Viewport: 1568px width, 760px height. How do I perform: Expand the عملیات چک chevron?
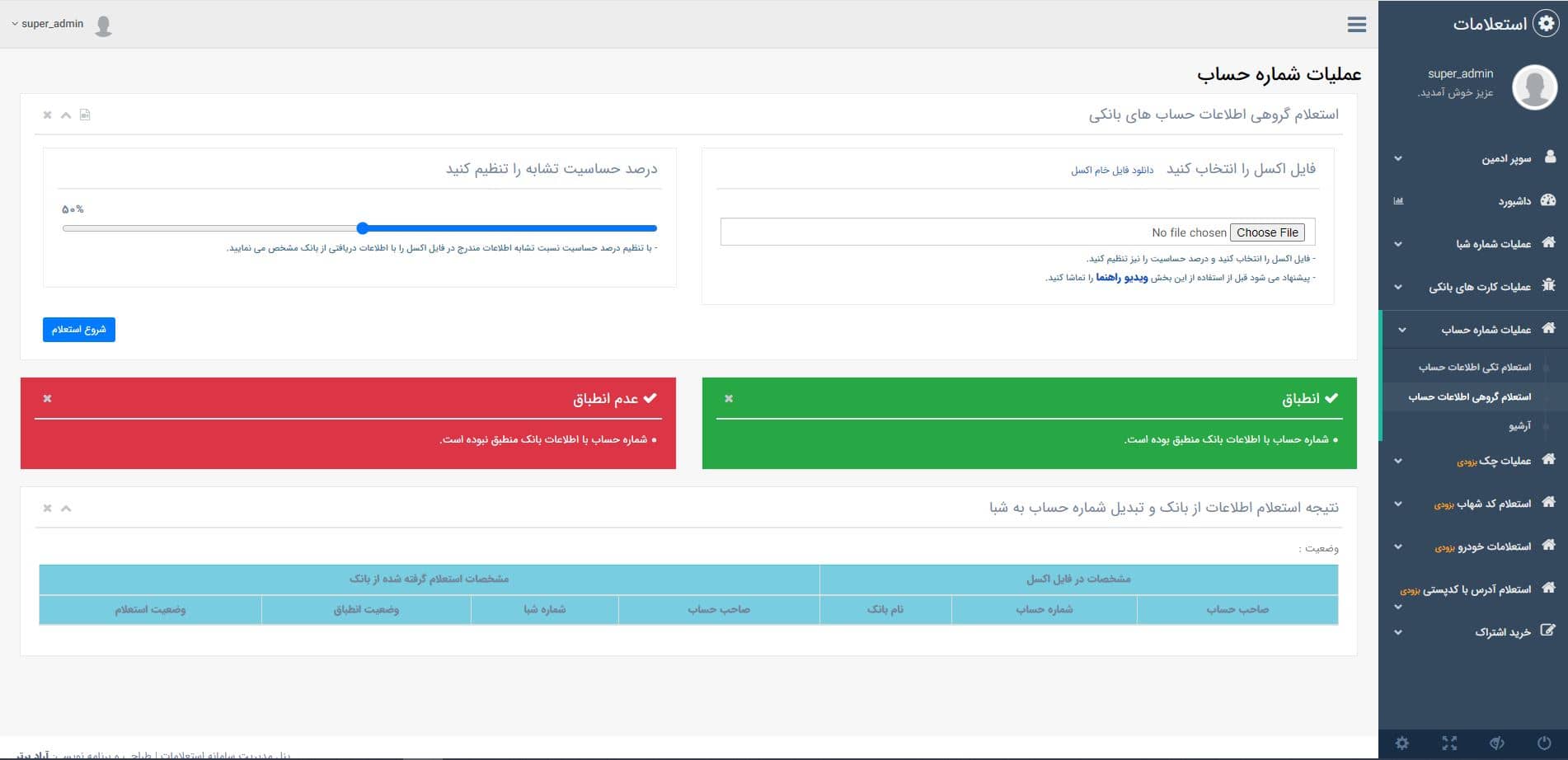coord(1398,461)
